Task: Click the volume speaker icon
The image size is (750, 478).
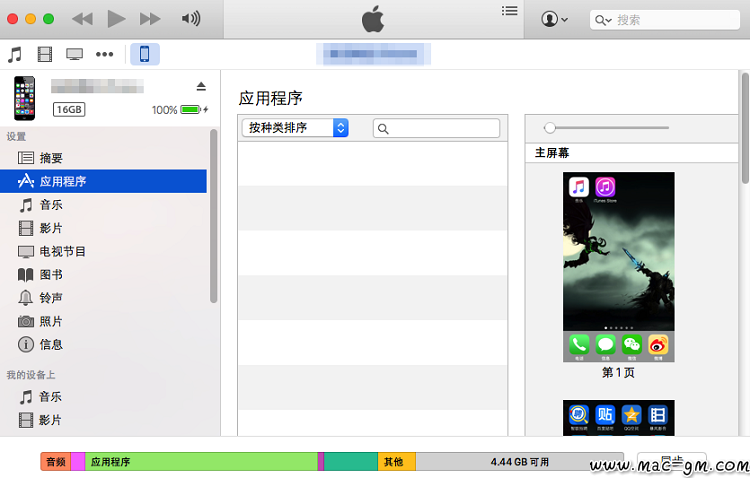Action: (191, 19)
